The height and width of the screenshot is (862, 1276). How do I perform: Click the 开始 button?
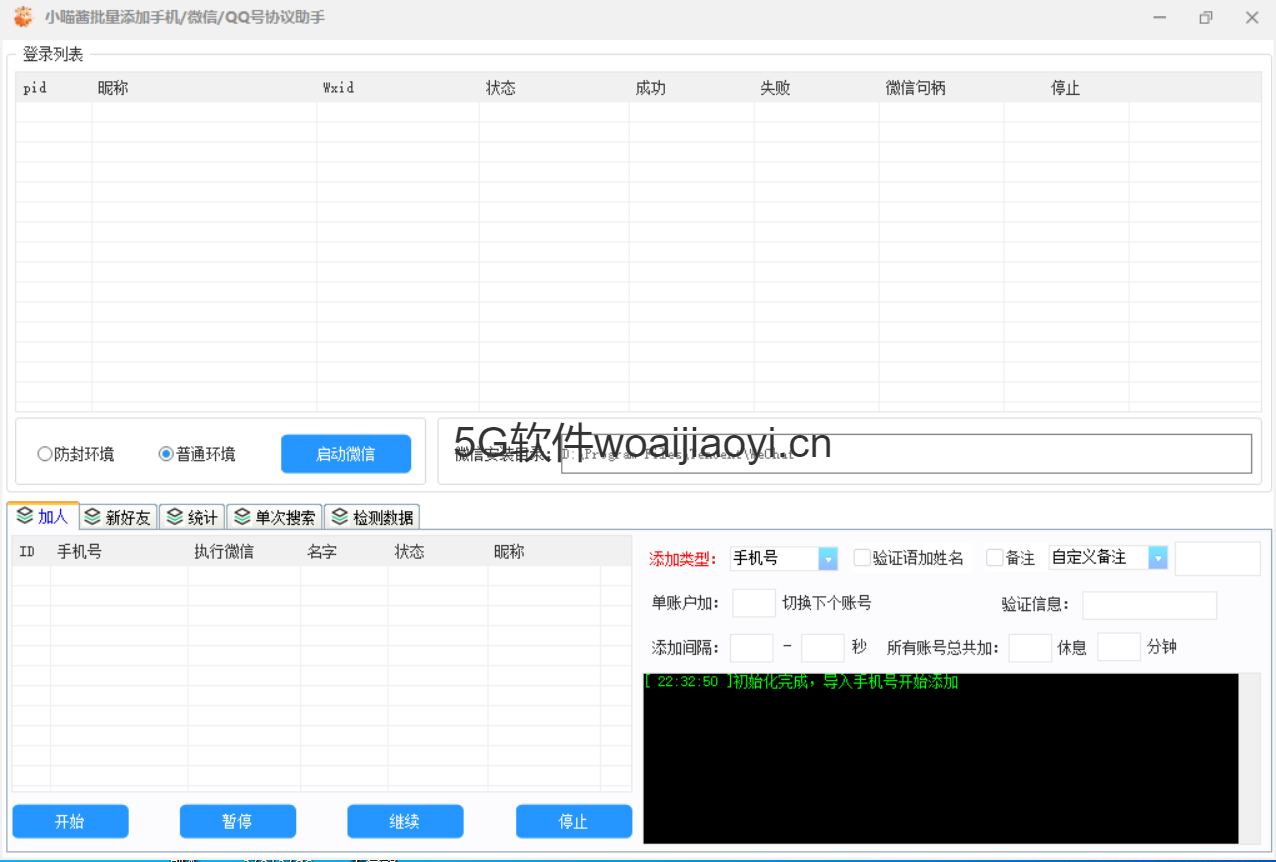click(70, 822)
